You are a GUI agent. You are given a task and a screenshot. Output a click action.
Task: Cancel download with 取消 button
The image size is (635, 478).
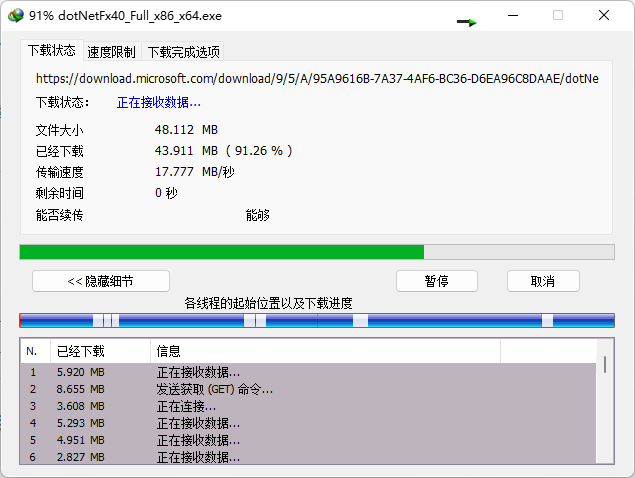(543, 281)
